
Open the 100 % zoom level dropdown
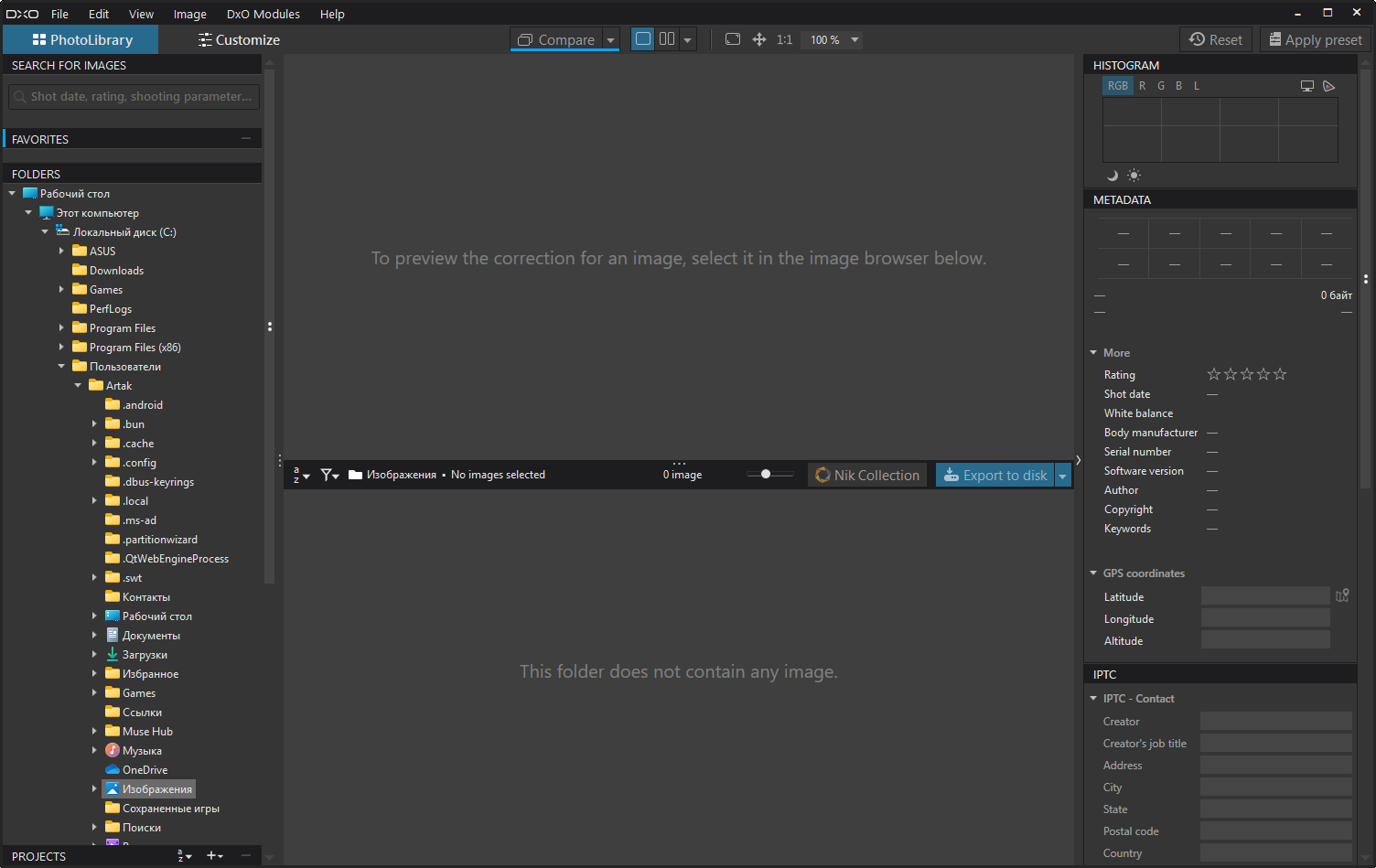(855, 40)
